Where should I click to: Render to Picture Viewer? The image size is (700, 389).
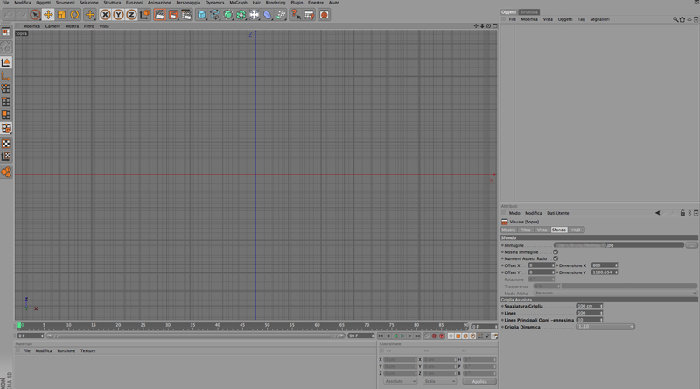[x=173, y=15]
